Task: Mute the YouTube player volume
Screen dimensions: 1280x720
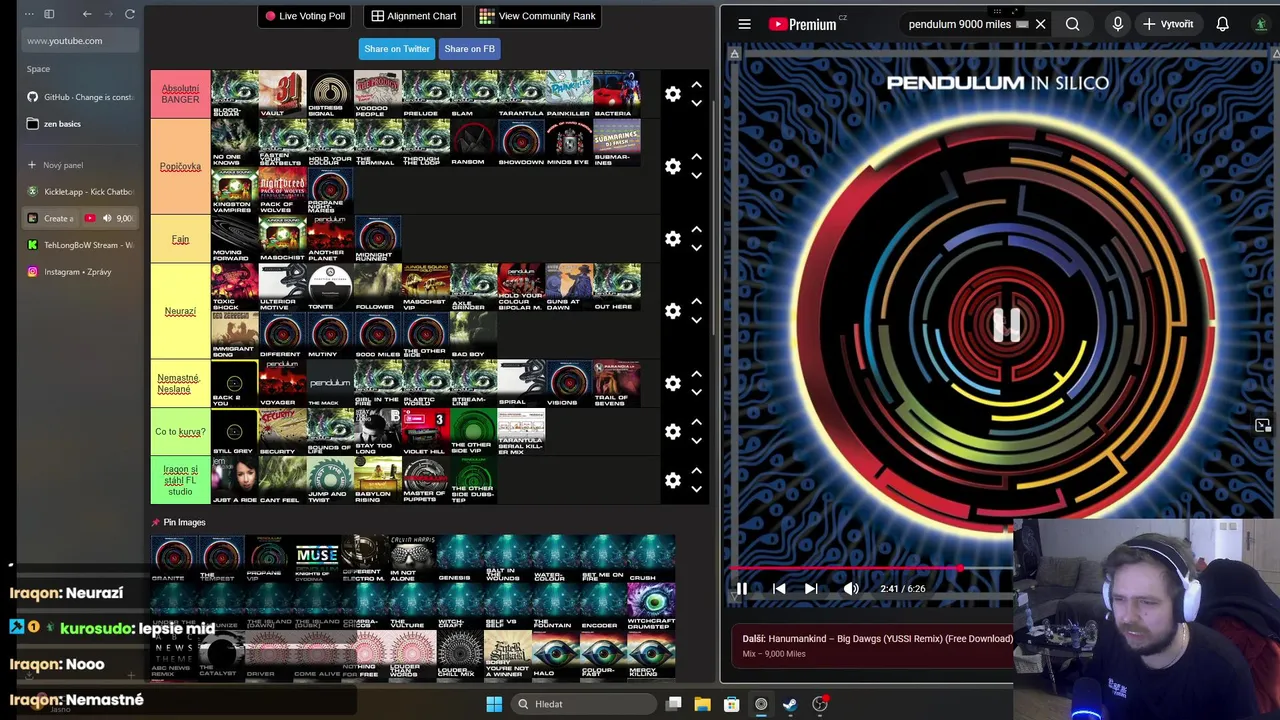Action: point(851,589)
